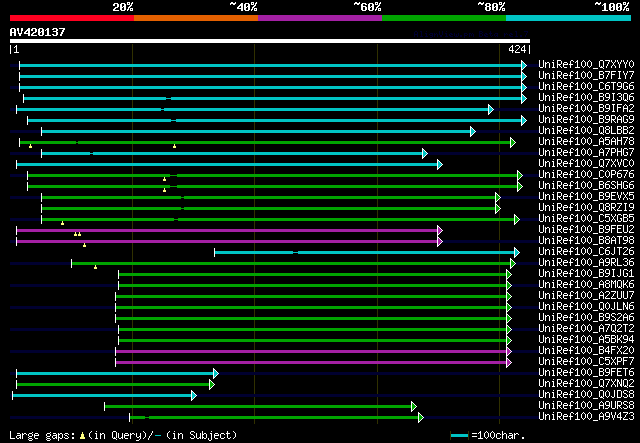Click the UniRef100_B8AT98 label
The image size is (640, 443).
(586, 241)
